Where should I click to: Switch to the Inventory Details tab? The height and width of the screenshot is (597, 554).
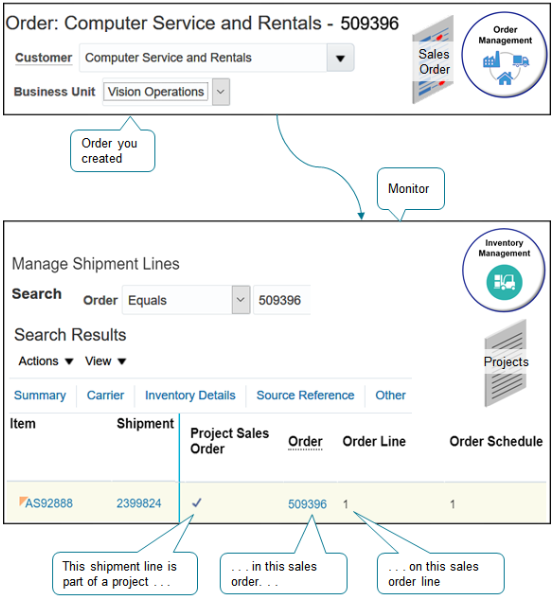tap(190, 395)
